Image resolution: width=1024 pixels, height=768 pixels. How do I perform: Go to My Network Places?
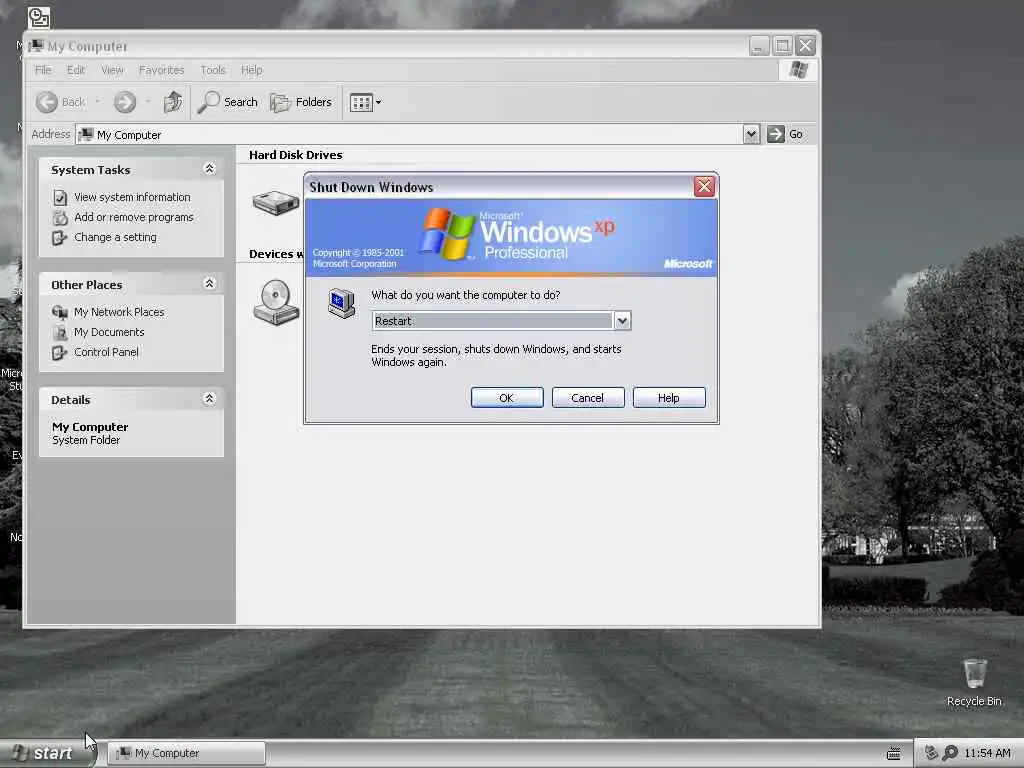(x=120, y=312)
